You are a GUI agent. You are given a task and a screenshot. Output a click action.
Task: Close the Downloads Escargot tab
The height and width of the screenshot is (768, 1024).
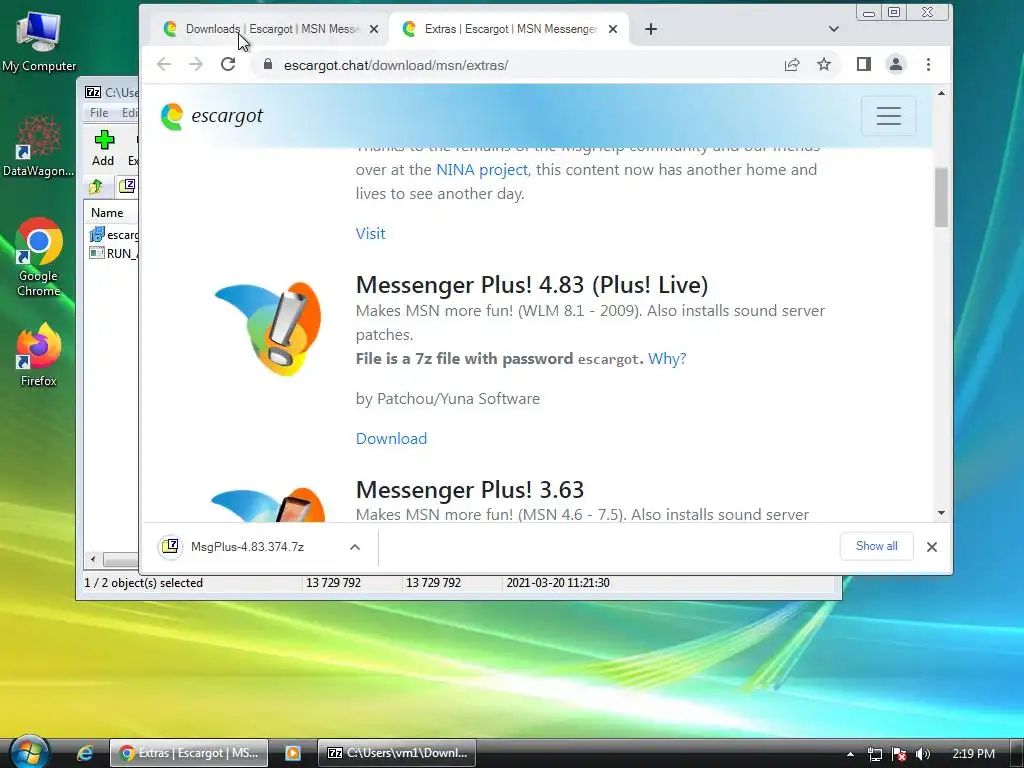pos(374,29)
